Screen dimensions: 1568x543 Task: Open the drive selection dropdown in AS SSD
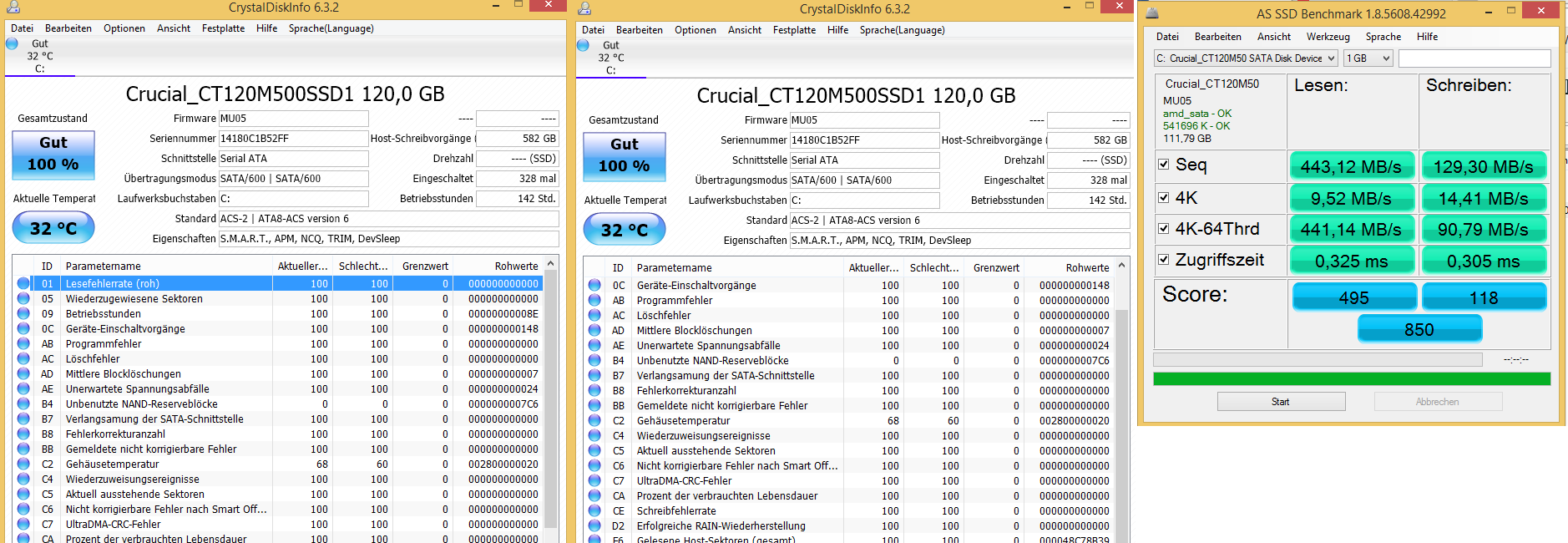click(1246, 58)
